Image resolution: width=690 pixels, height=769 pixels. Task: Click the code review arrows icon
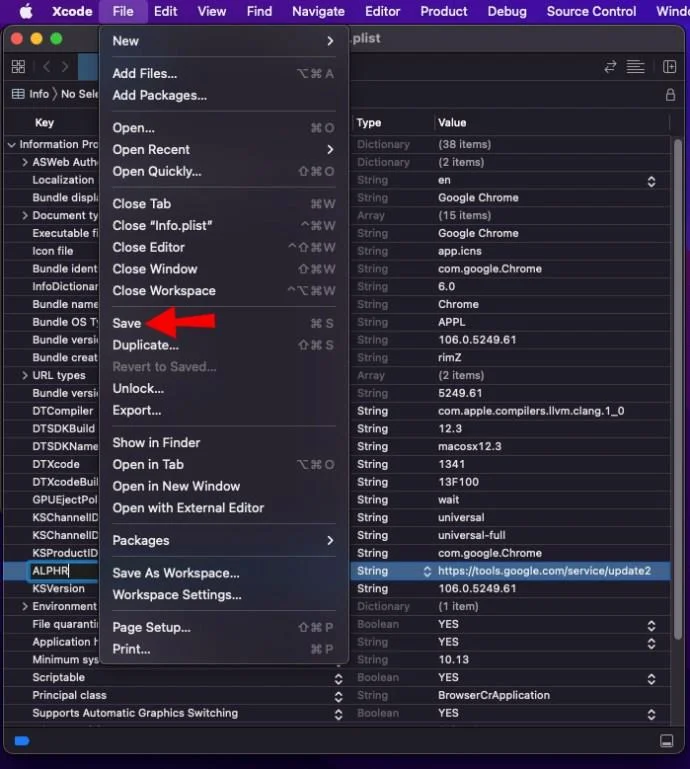click(x=610, y=67)
